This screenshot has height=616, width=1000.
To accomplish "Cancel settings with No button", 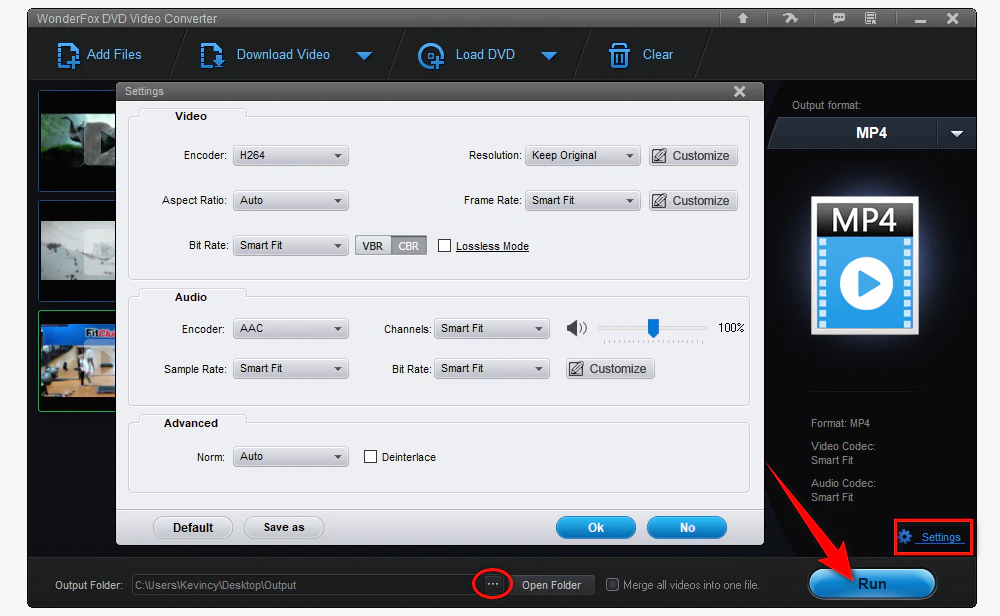I will point(687,527).
